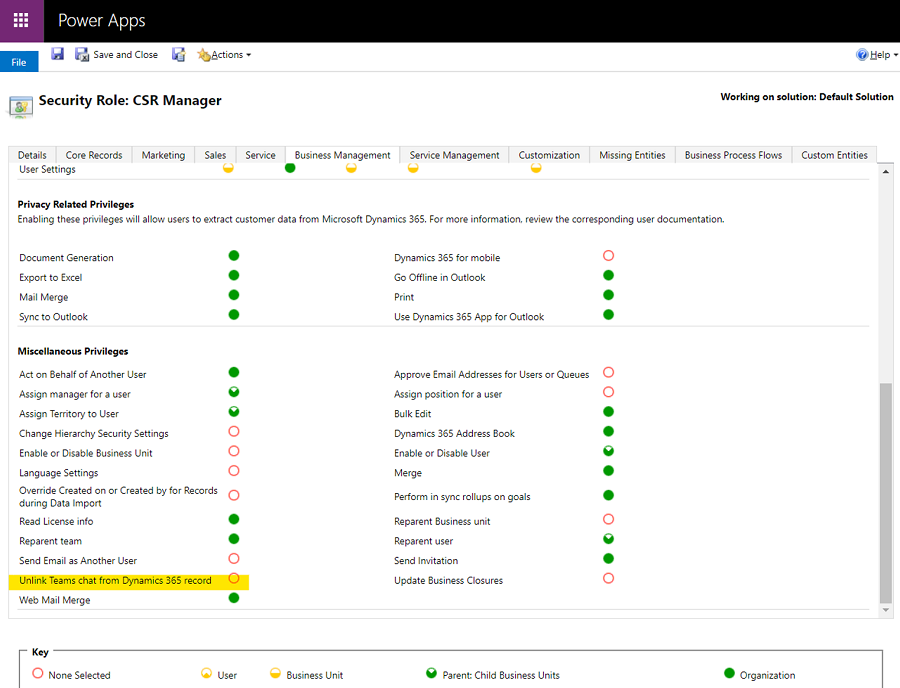This screenshot has height=688, width=900.
Task: Toggle Bulk Edit privilege circle
Action: (608, 412)
